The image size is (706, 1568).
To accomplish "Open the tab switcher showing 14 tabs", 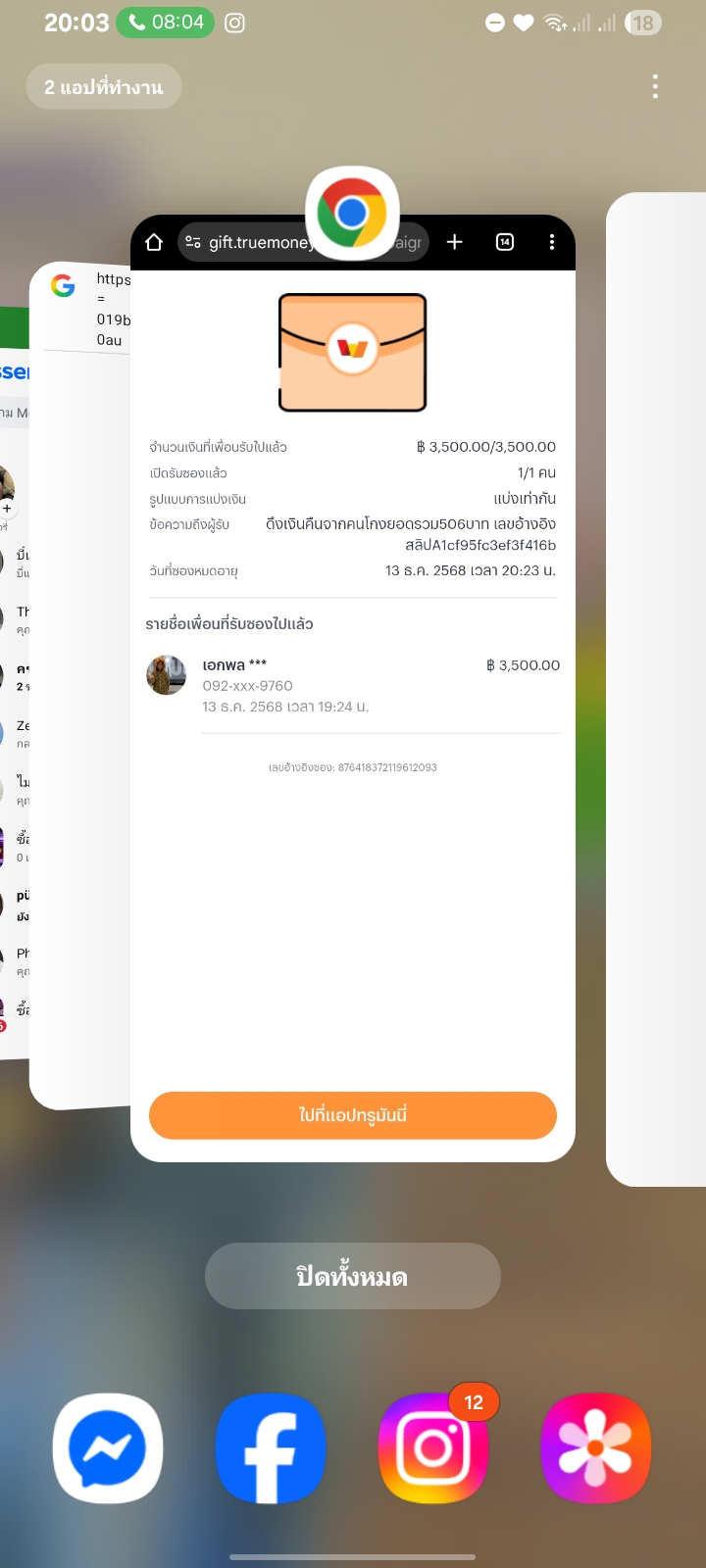I will (x=505, y=242).
